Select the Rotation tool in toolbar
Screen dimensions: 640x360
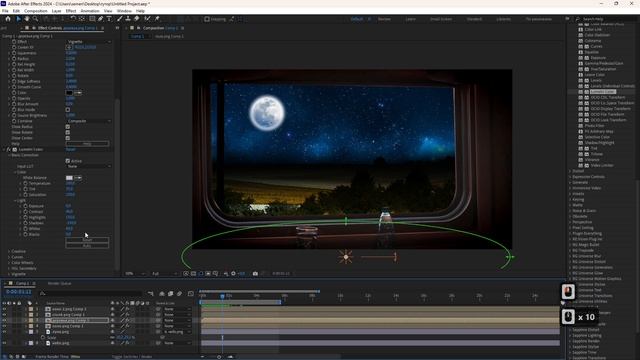[73, 19]
